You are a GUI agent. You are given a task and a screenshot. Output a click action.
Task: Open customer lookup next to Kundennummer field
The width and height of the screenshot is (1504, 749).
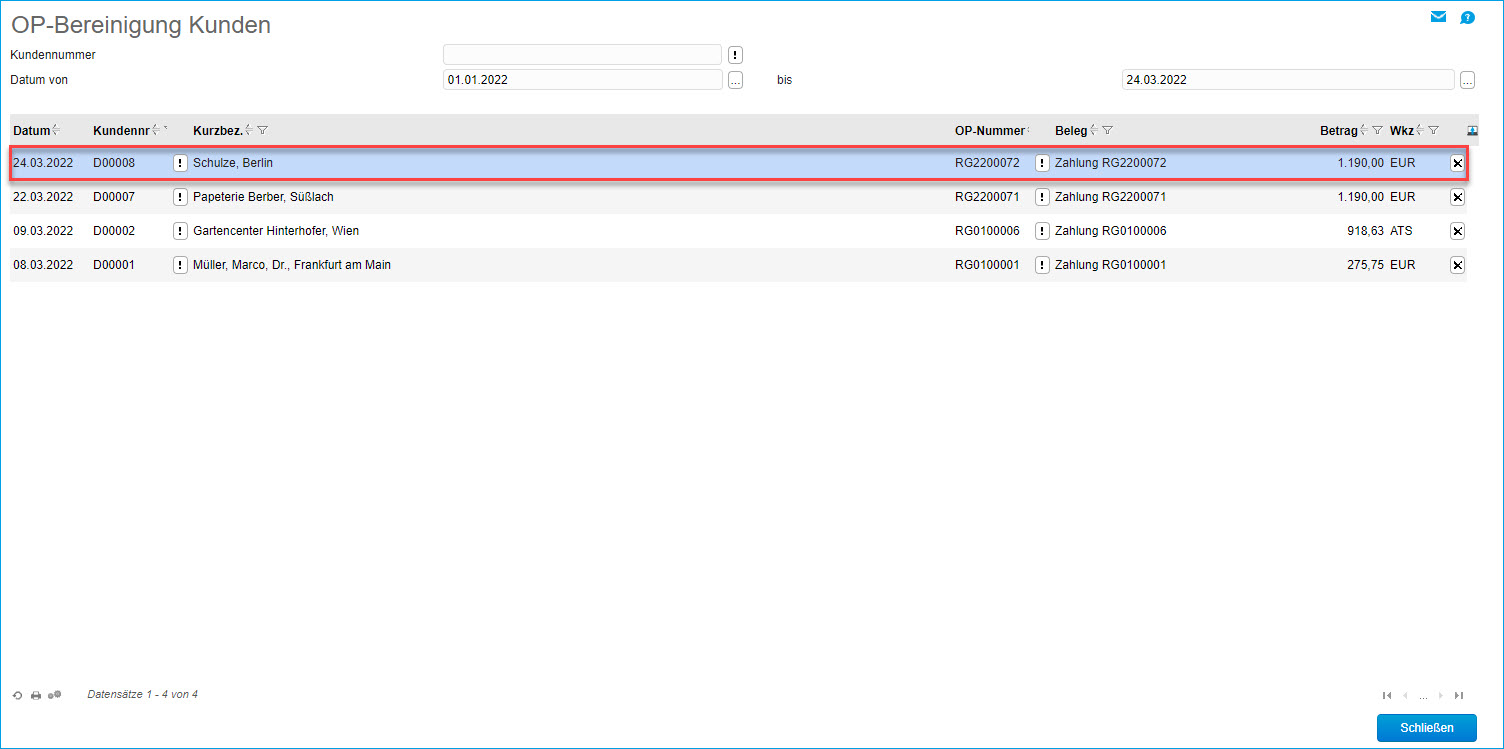tap(735, 55)
